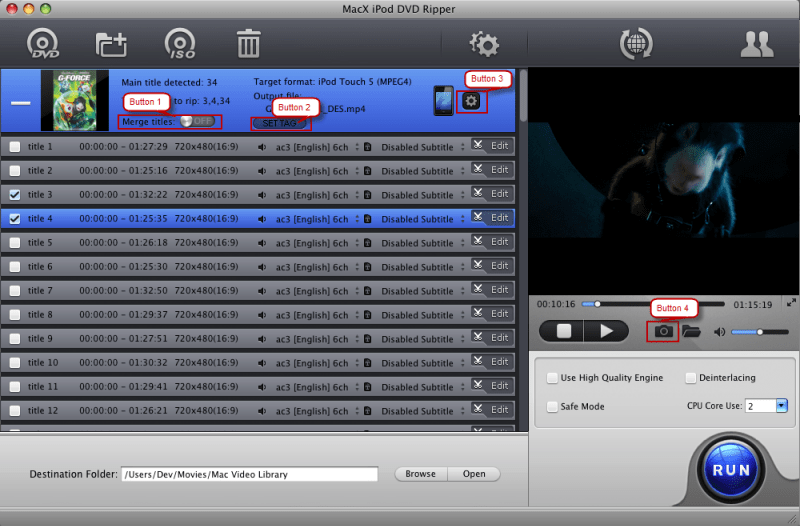The width and height of the screenshot is (800, 526).
Task: Collapse the DVD source with the minus icon
Action: 21,103
